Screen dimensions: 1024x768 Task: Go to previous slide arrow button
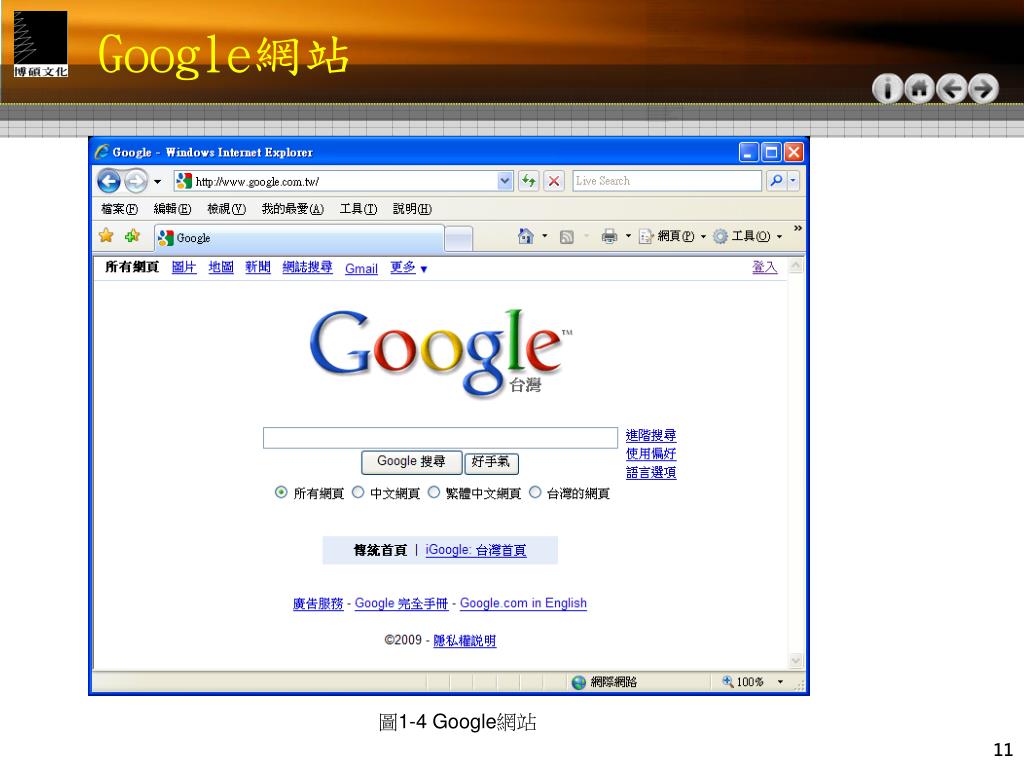click(952, 88)
